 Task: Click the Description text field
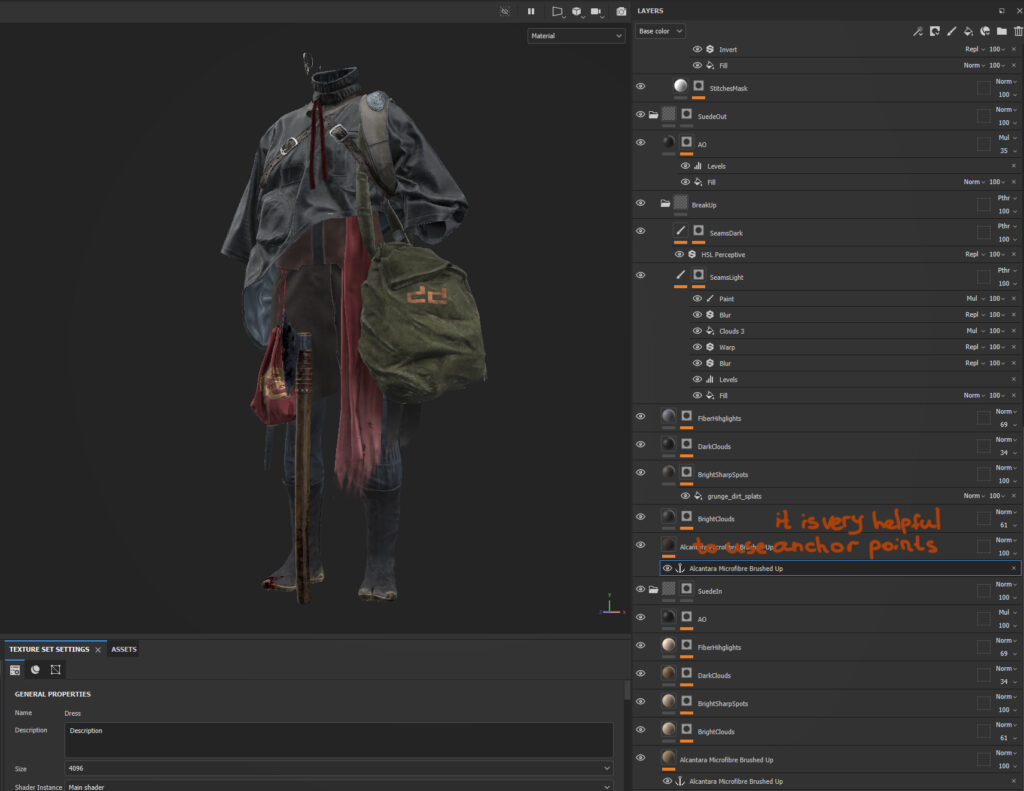pos(338,740)
